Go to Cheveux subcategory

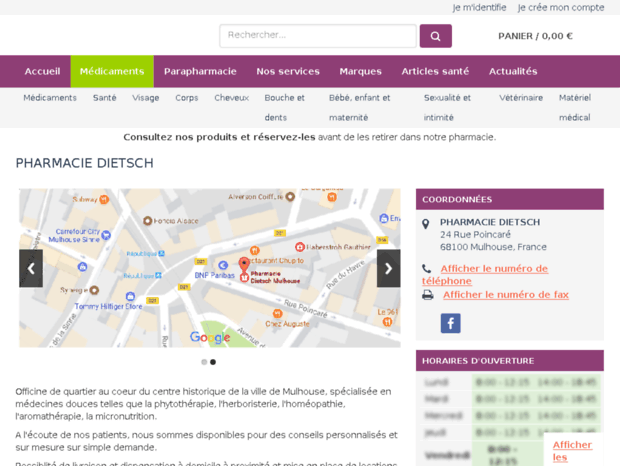point(231,98)
